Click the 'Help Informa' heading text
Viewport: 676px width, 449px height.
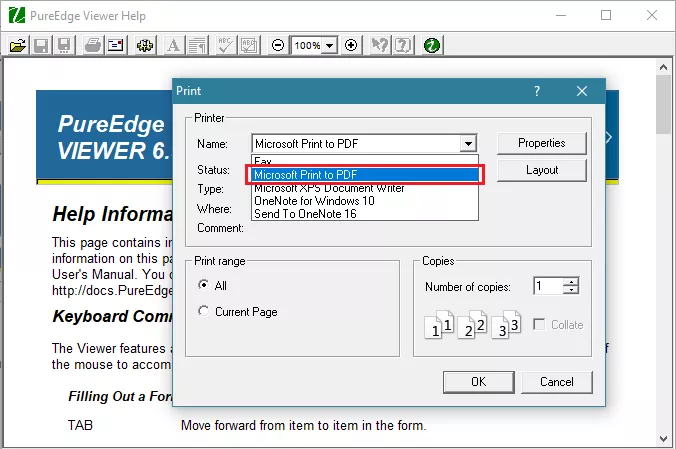click(x=112, y=214)
